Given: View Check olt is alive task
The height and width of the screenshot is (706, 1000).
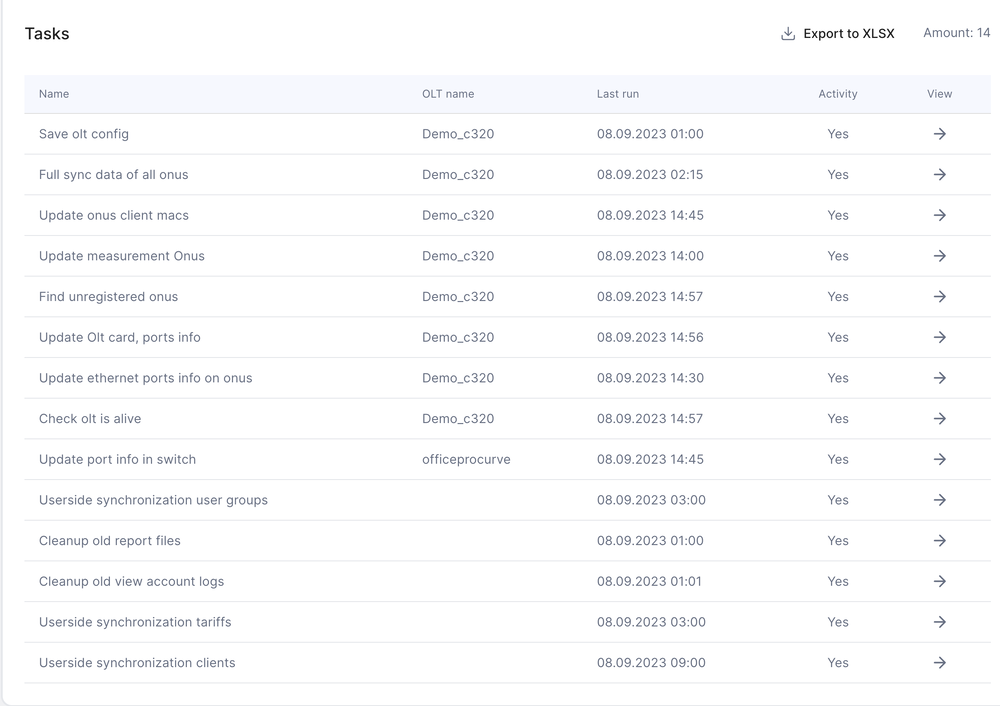Looking at the screenshot, I should (939, 419).
